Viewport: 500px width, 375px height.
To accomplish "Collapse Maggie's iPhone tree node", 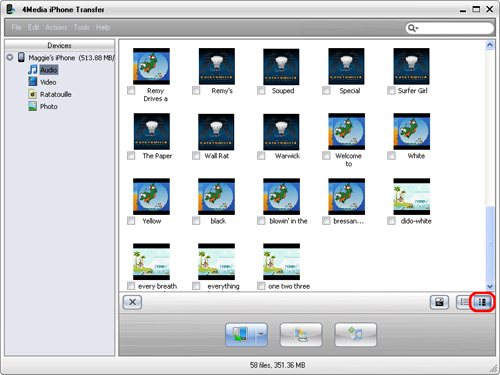I will point(10,57).
